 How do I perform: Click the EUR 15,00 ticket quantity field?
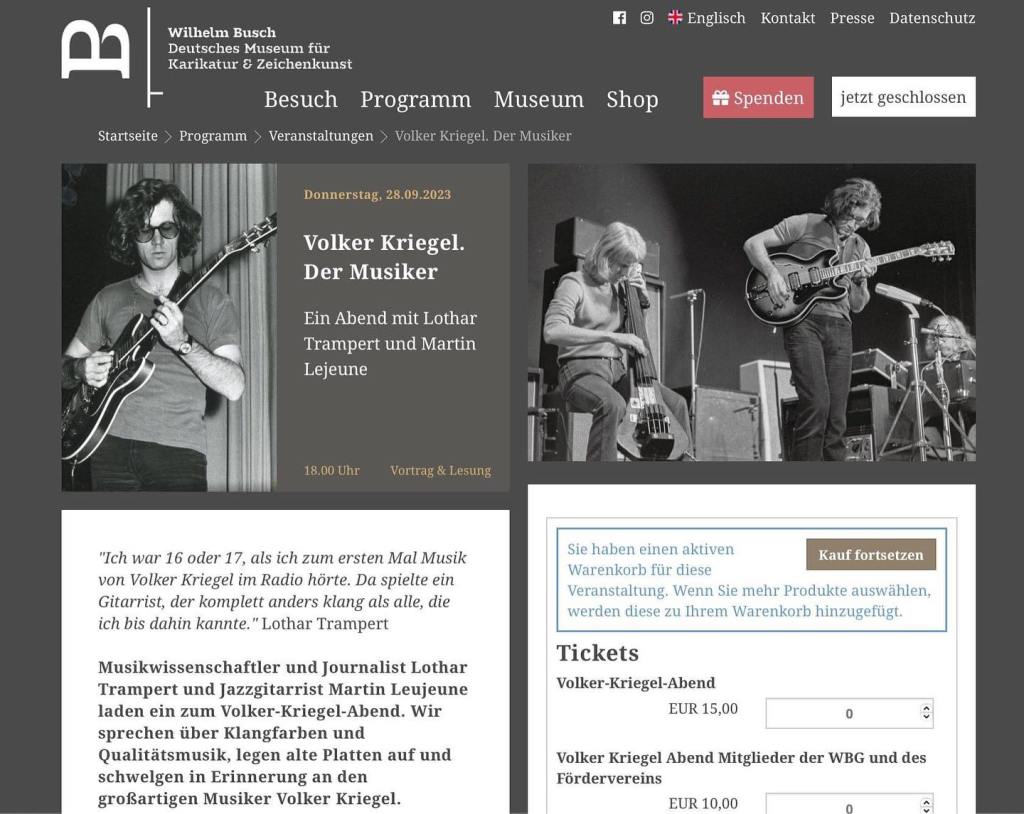point(849,713)
